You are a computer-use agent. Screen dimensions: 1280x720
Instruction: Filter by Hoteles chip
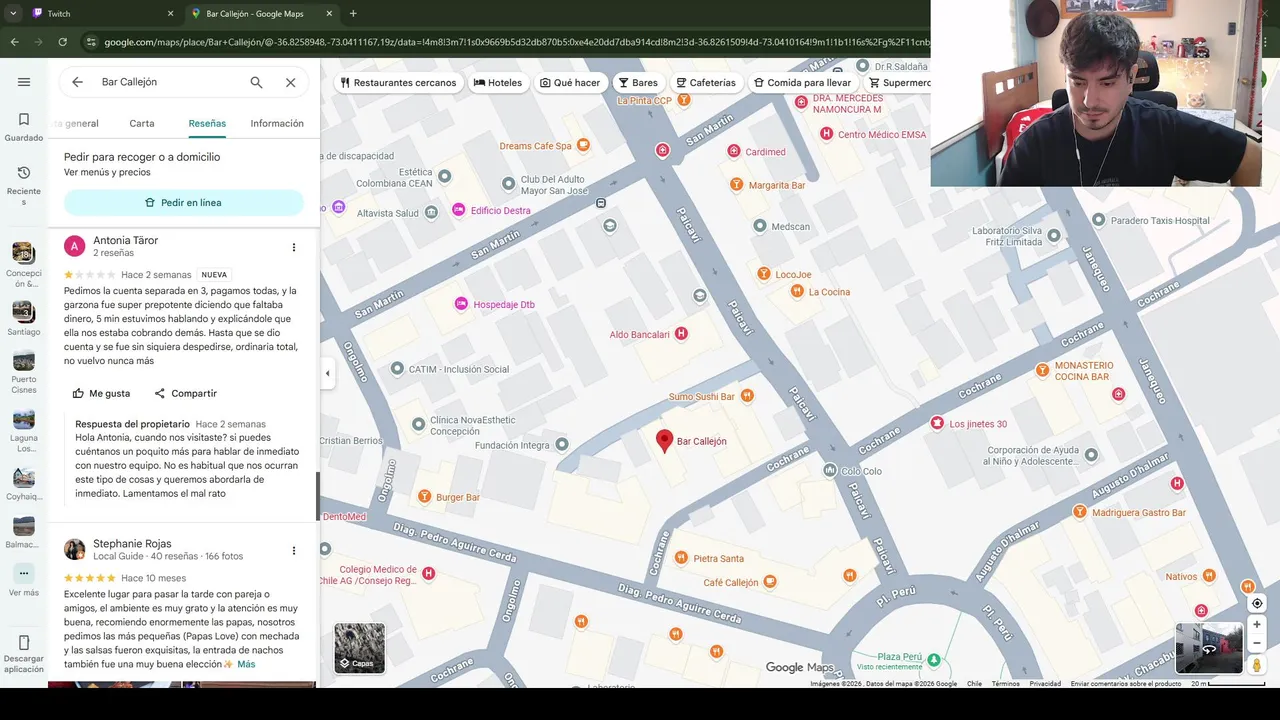[x=498, y=82]
